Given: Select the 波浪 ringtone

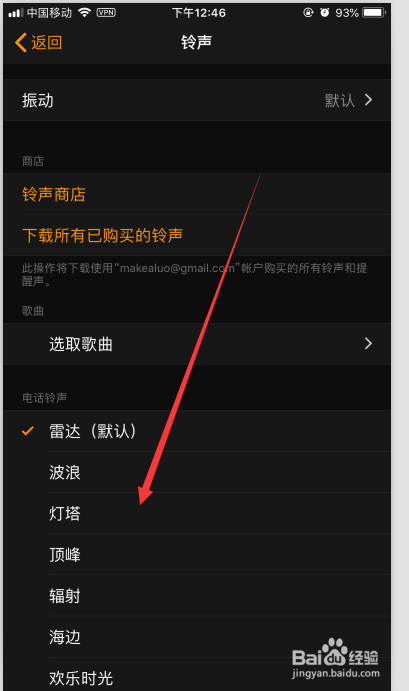Looking at the screenshot, I should tap(197, 472).
